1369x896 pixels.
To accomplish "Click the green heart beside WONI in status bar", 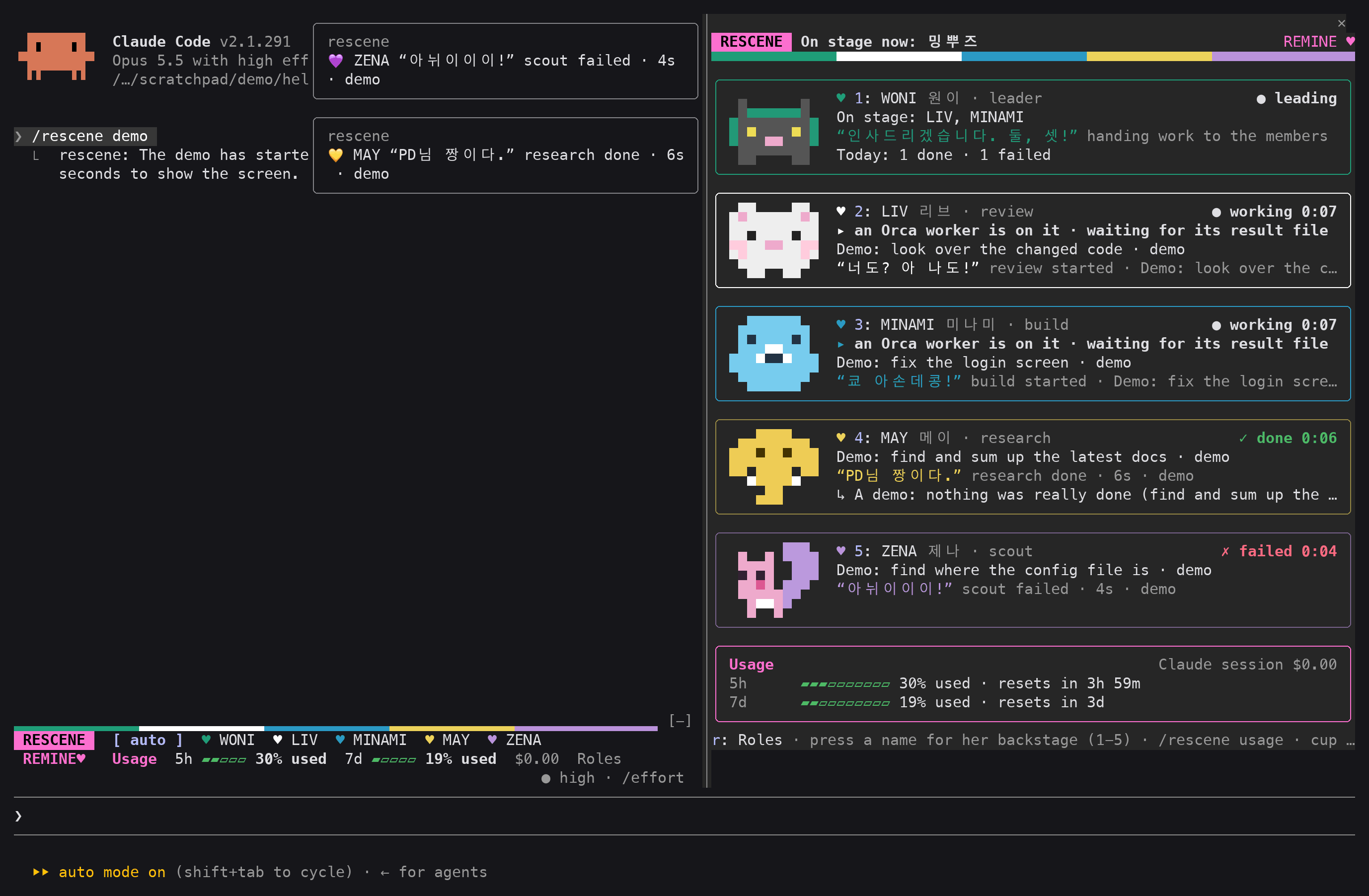I will 206,740.
